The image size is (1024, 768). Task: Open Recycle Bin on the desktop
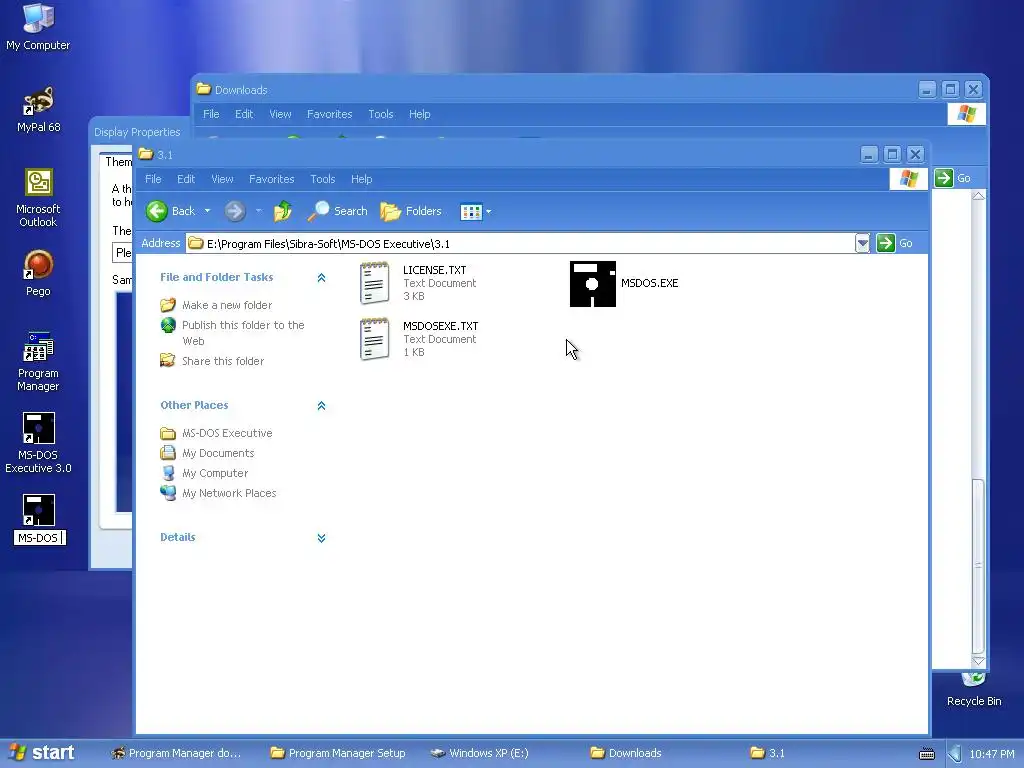[974, 690]
